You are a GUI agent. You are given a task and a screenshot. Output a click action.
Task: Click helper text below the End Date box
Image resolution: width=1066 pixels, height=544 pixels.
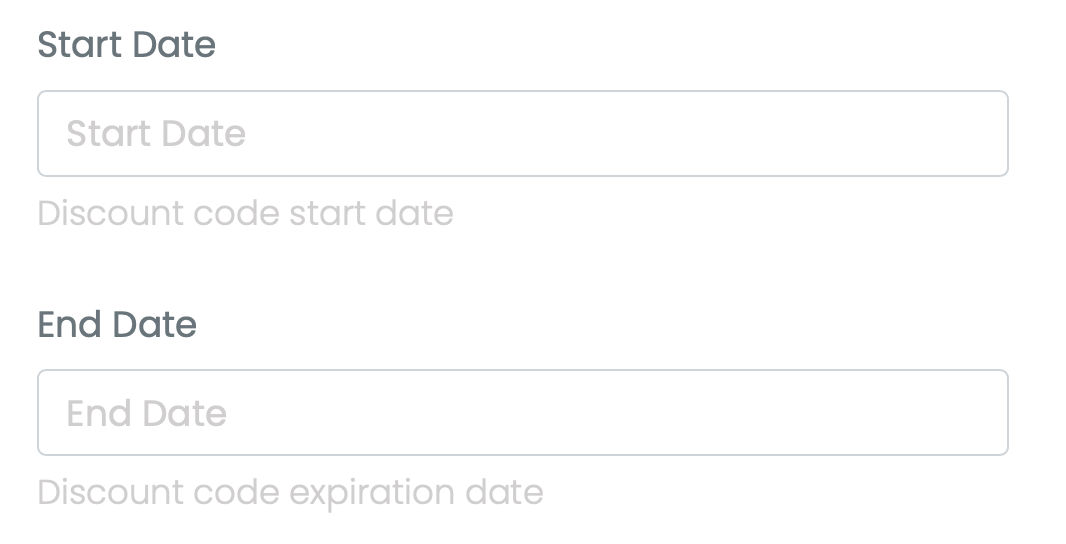pyautogui.click(x=290, y=492)
